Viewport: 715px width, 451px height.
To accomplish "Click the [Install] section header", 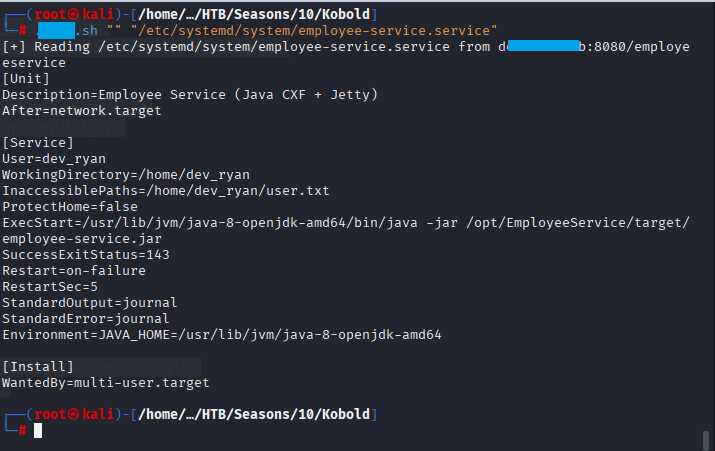I will pos(33,366).
